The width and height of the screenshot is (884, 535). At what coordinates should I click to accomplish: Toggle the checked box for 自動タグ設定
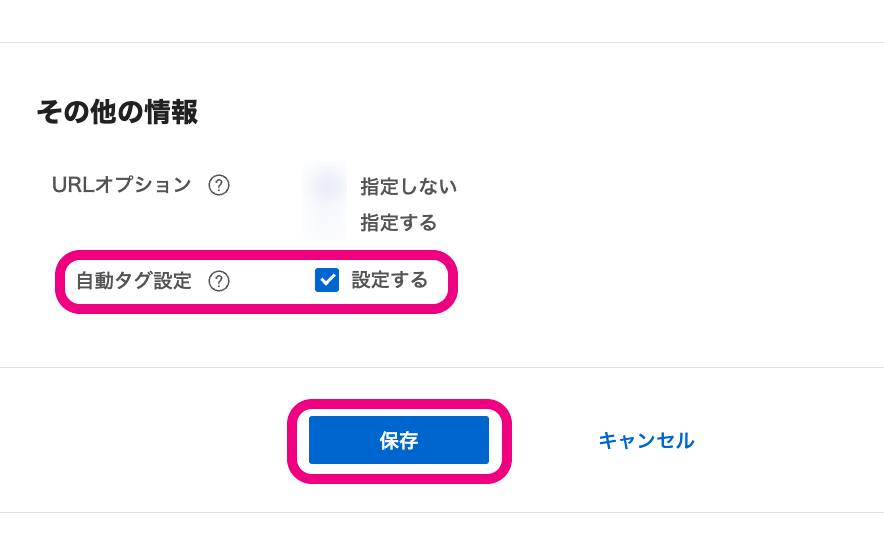coord(327,280)
